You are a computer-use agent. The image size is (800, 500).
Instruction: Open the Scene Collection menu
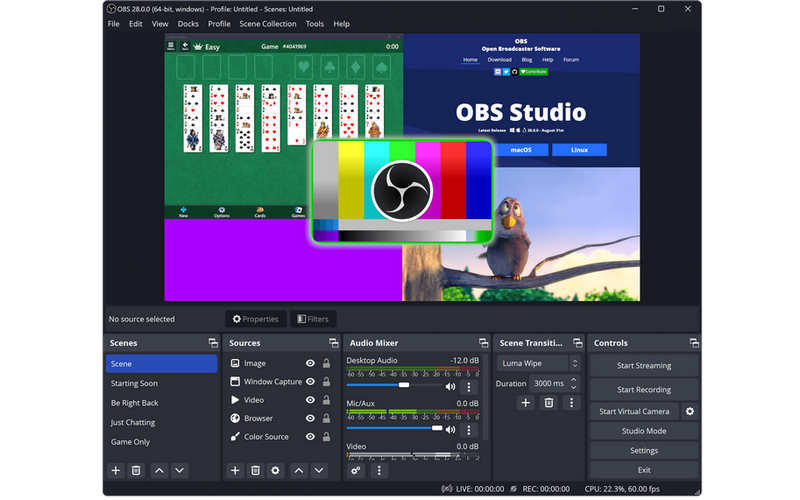267,24
